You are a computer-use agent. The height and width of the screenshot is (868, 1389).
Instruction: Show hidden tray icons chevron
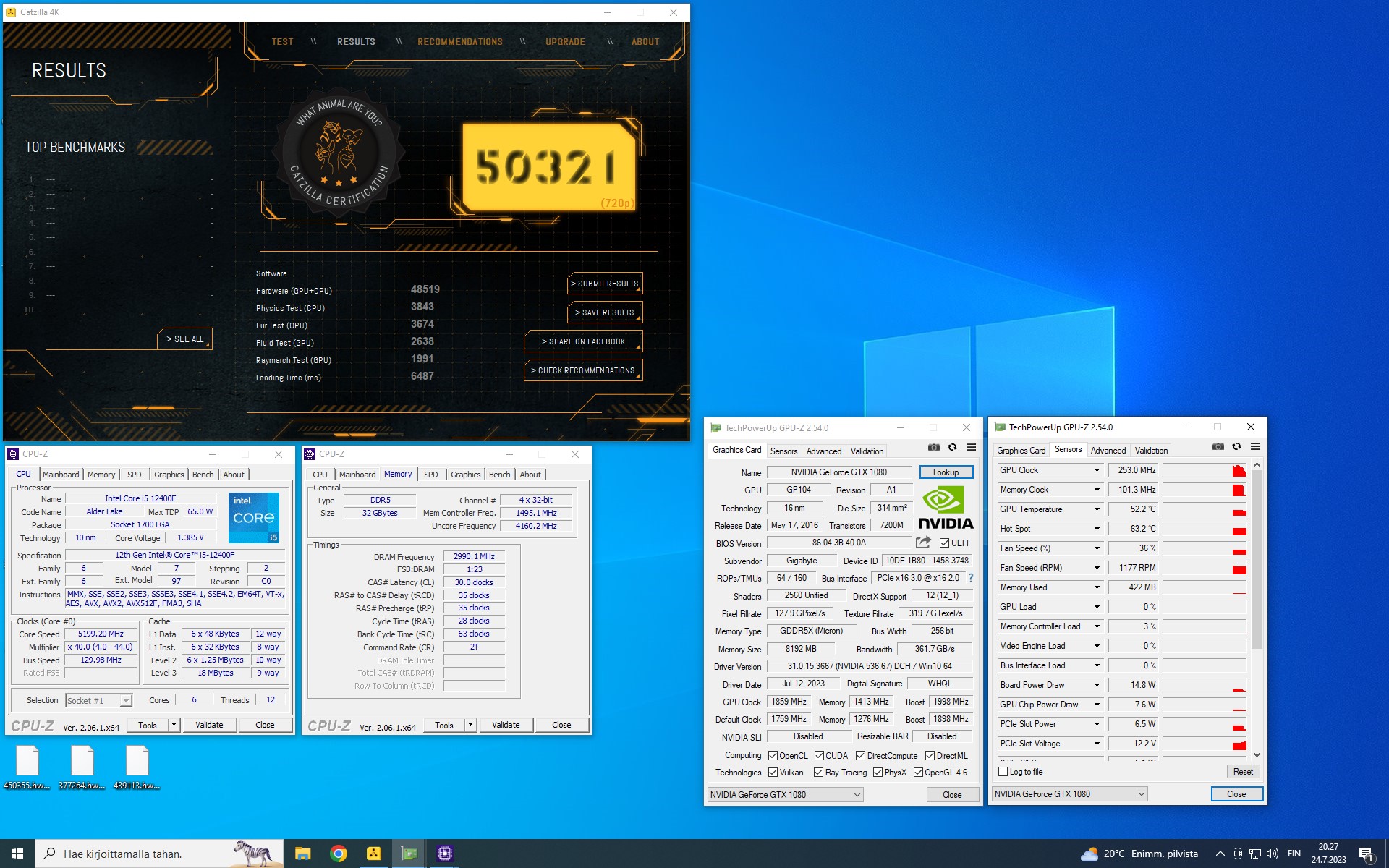(1220, 854)
